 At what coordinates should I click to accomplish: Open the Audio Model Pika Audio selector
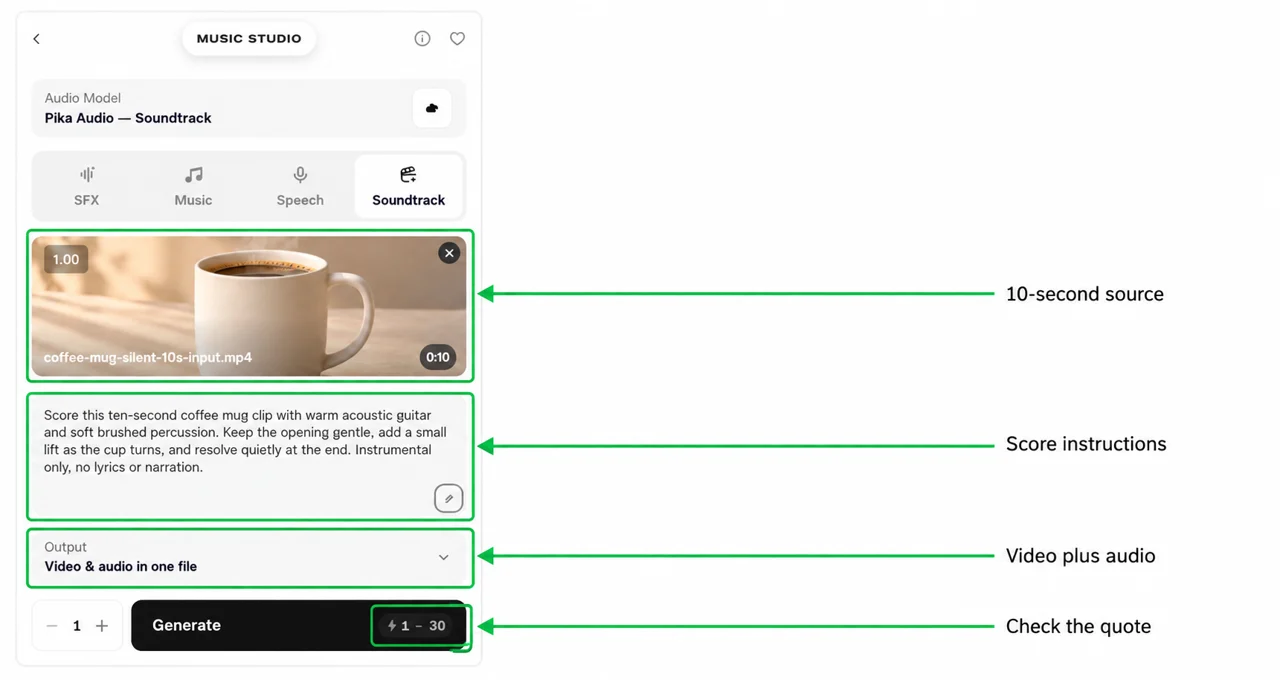249,108
